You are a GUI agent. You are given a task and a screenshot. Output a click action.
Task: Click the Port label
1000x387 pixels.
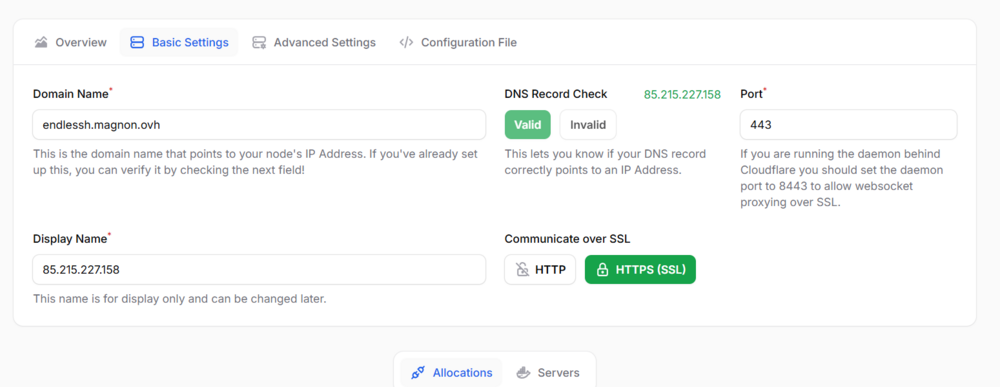point(751,94)
